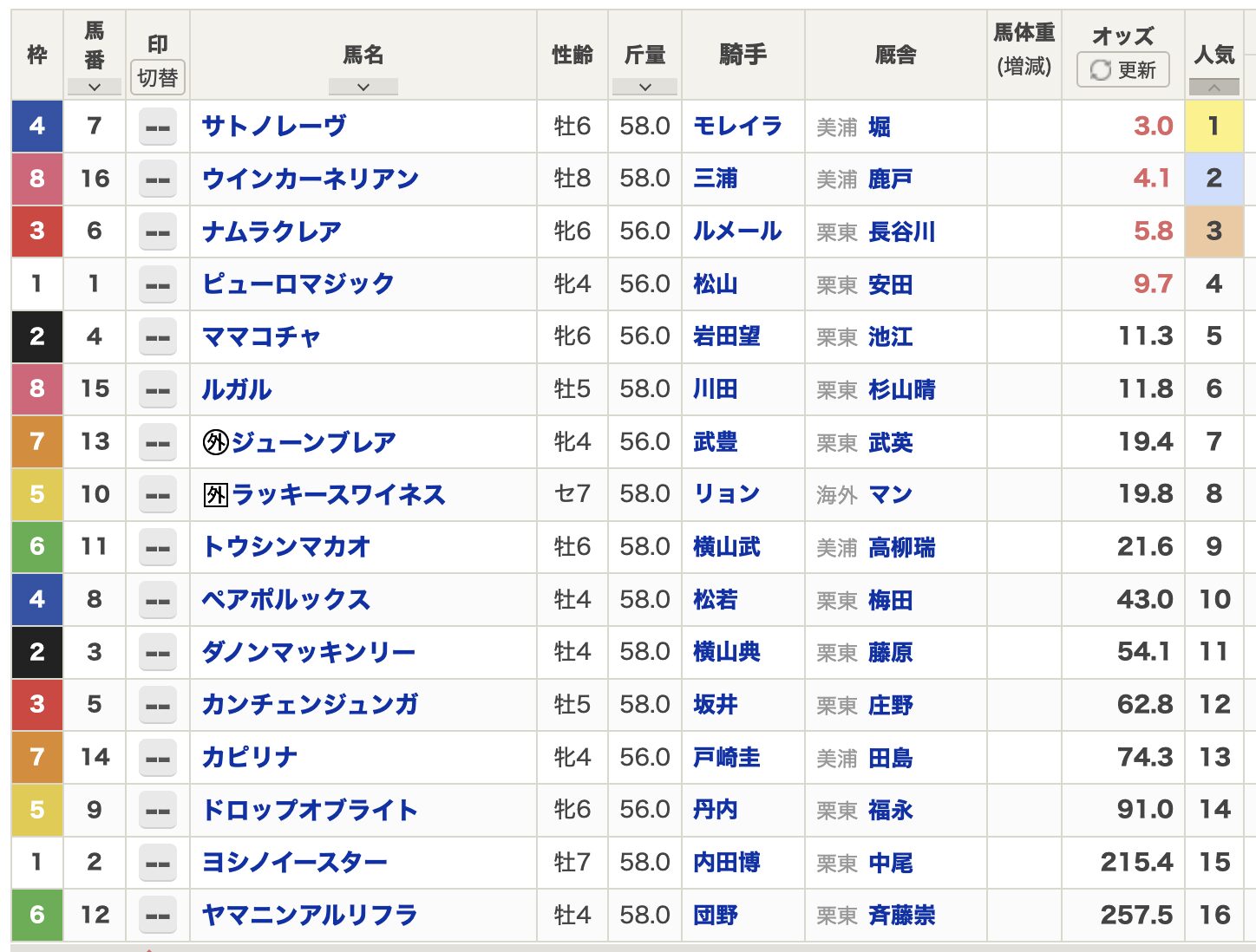
Task: Toggle the 切替 mark switch button
Action: 158,78
